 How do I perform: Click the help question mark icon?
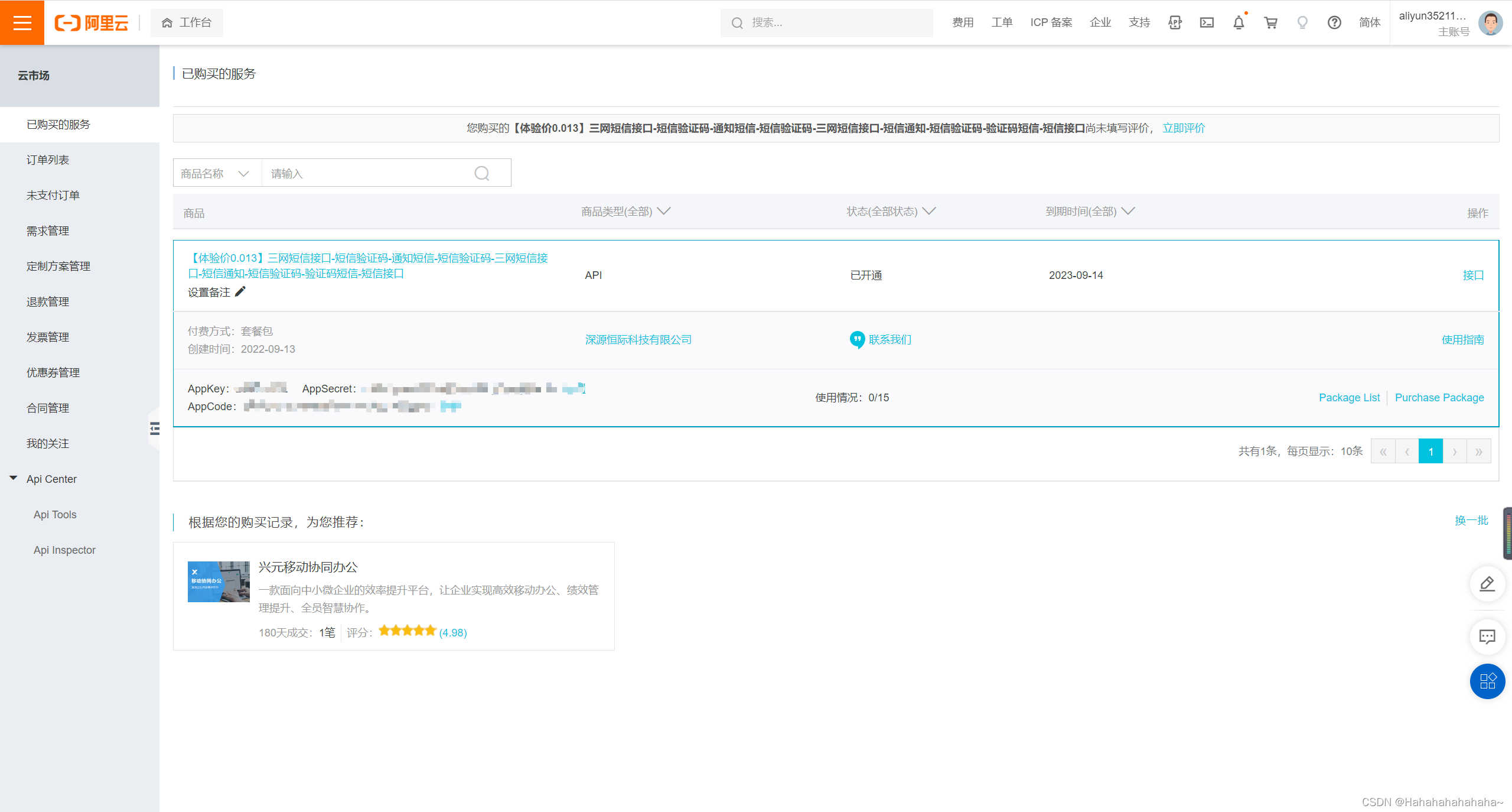(1334, 22)
